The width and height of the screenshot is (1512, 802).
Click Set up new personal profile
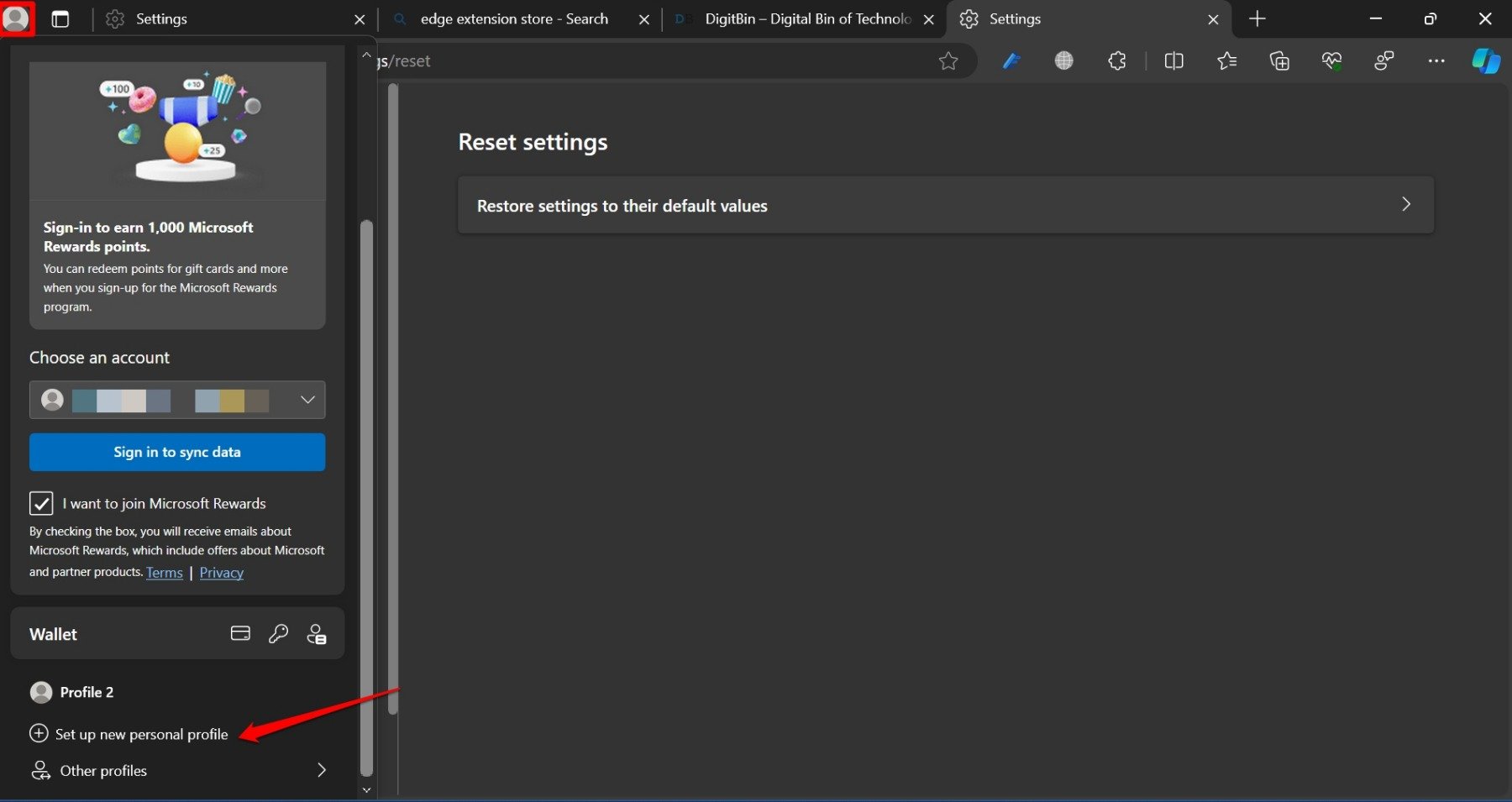129,734
